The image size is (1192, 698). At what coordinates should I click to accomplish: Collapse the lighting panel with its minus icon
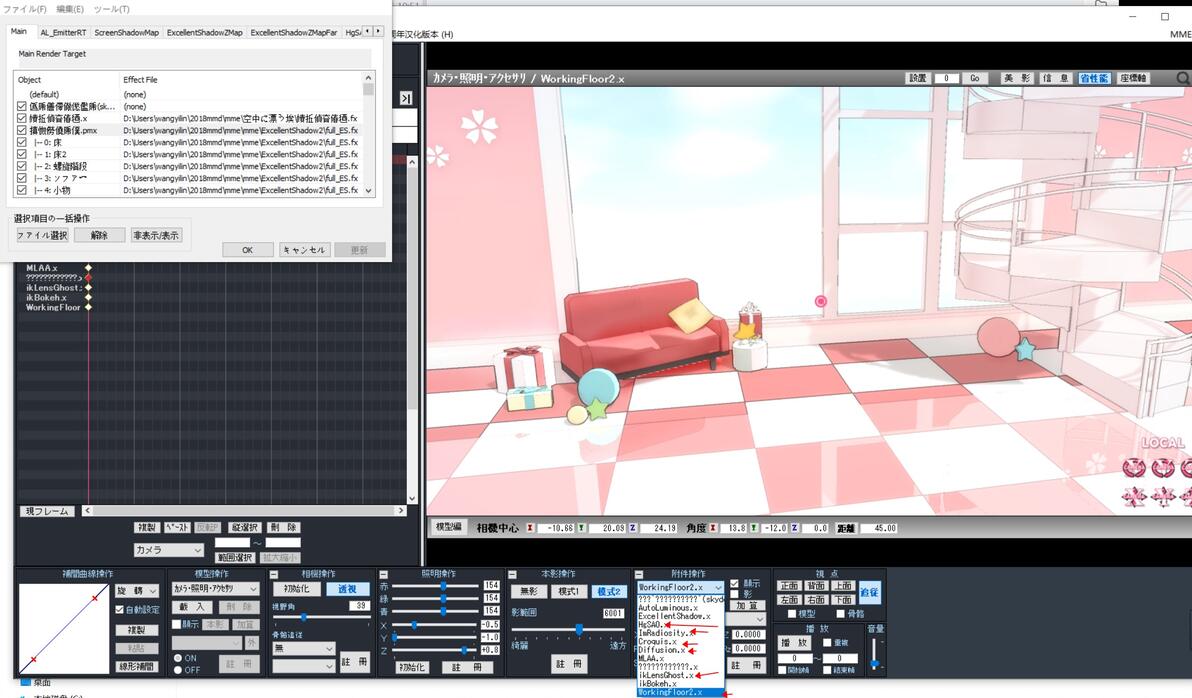click(x=384, y=575)
